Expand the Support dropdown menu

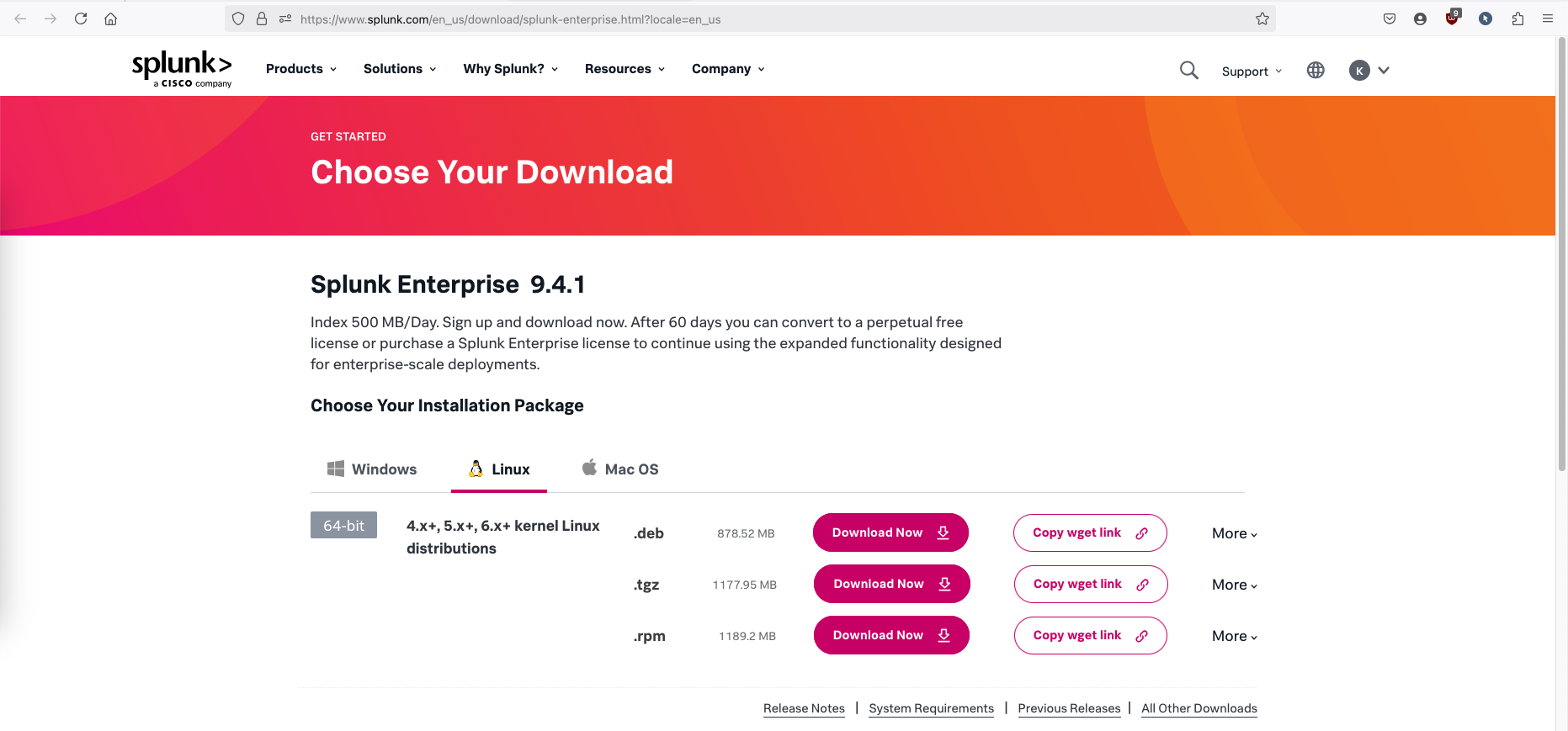[x=1252, y=72]
